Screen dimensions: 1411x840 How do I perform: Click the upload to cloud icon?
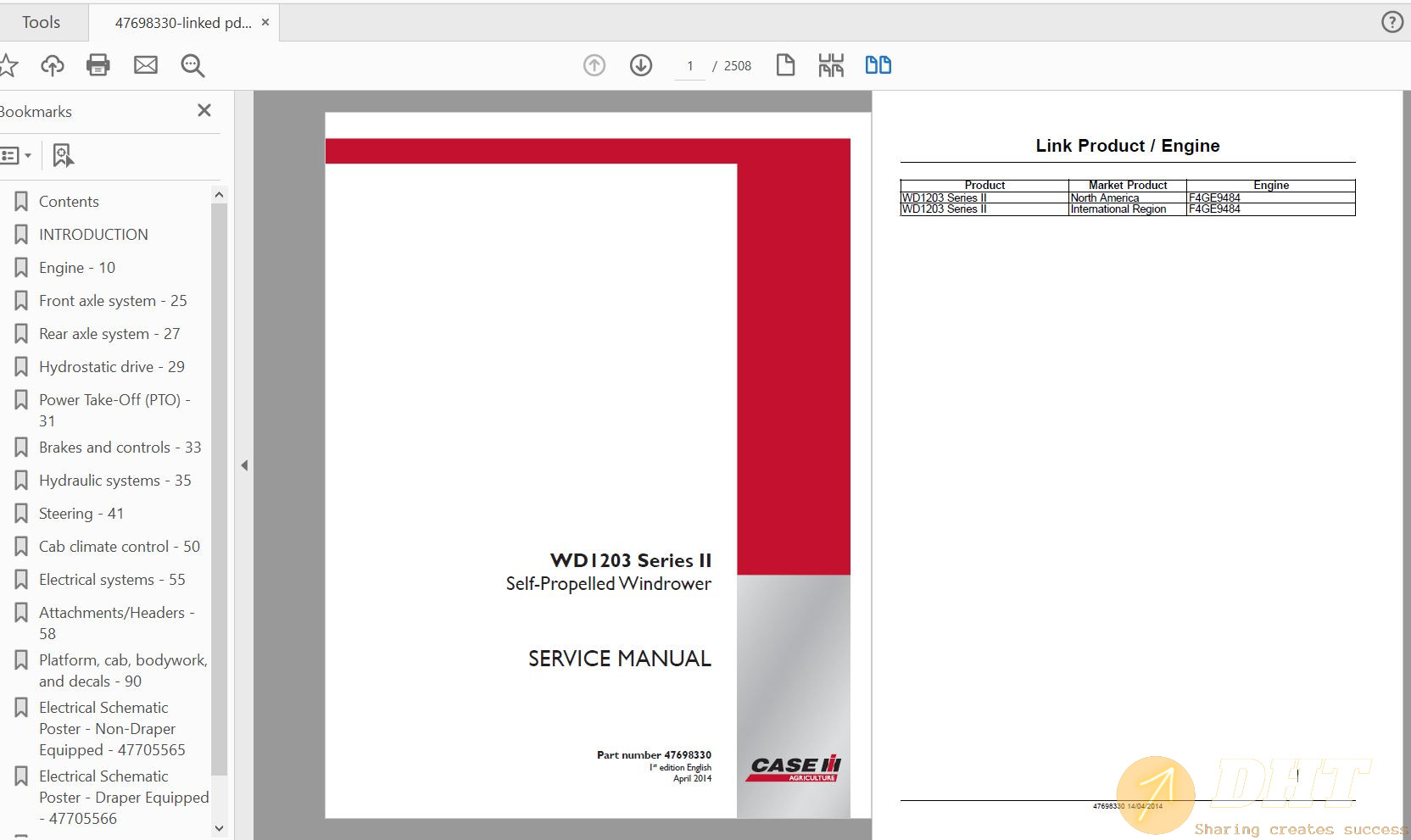[53, 65]
